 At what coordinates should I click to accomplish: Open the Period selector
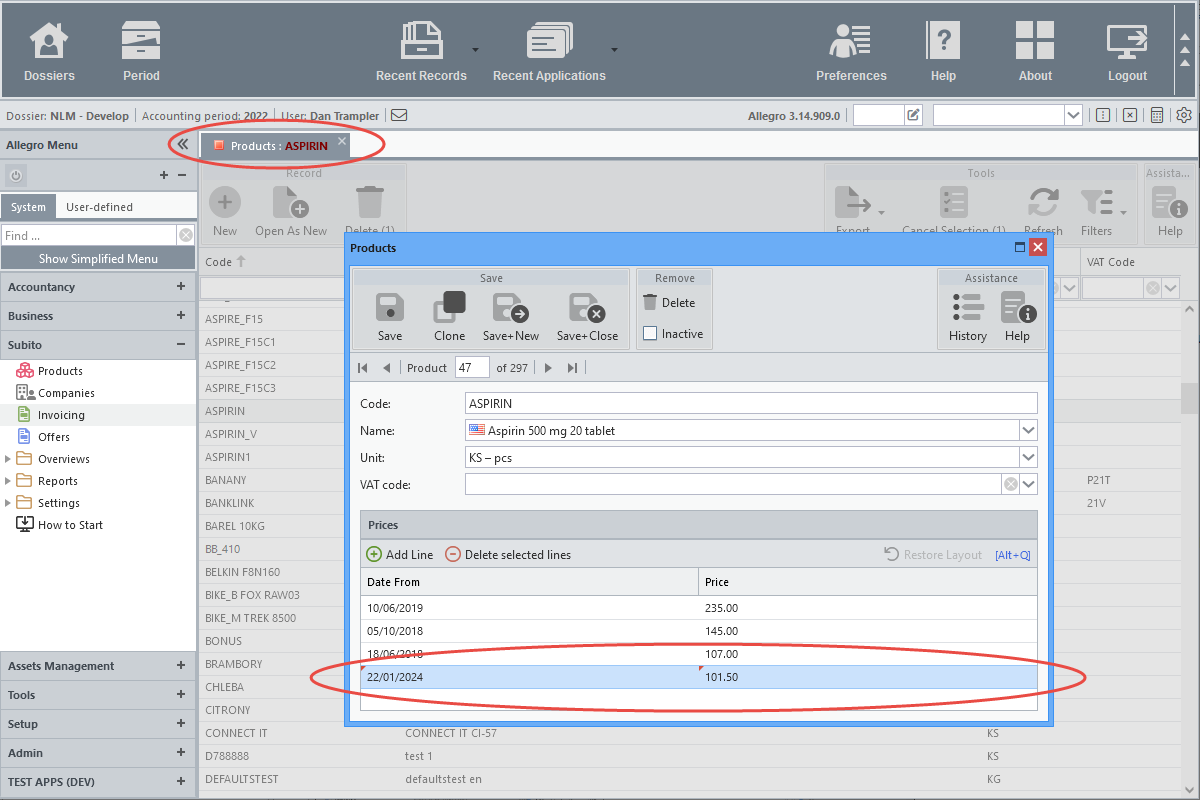click(141, 52)
